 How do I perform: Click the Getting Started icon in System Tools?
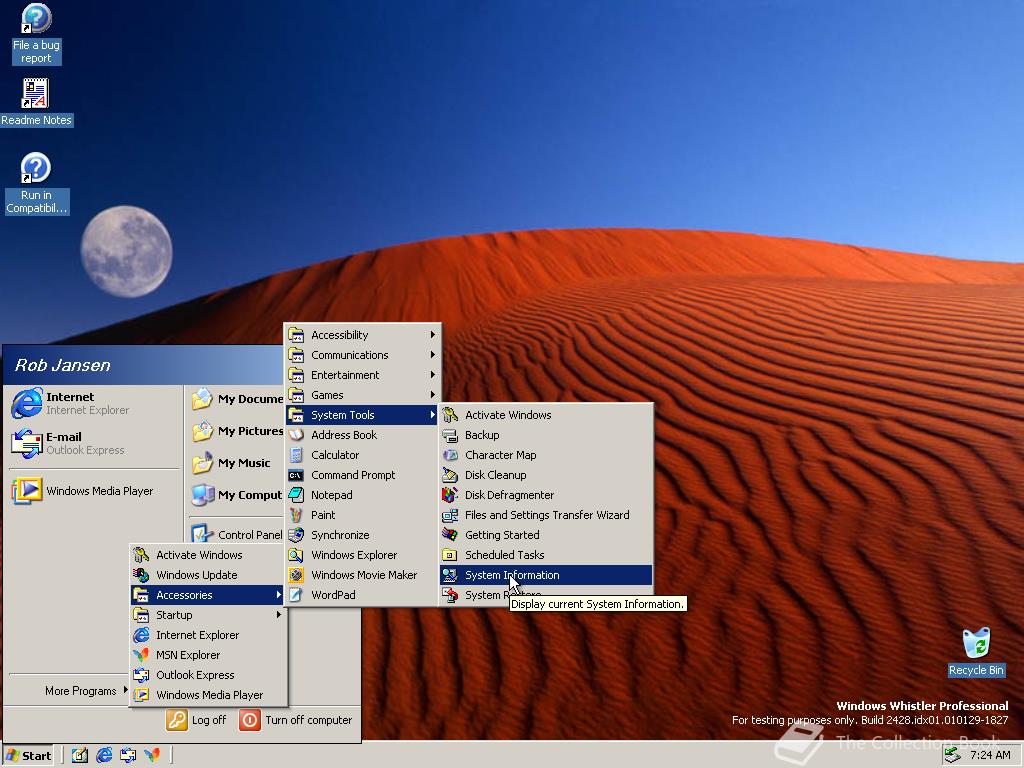point(450,535)
